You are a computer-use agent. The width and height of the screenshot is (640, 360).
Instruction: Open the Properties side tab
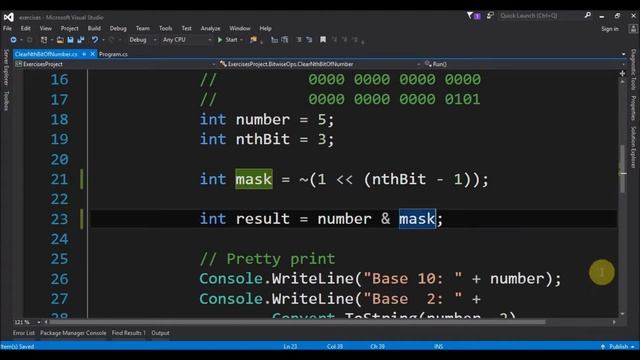(633, 109)
